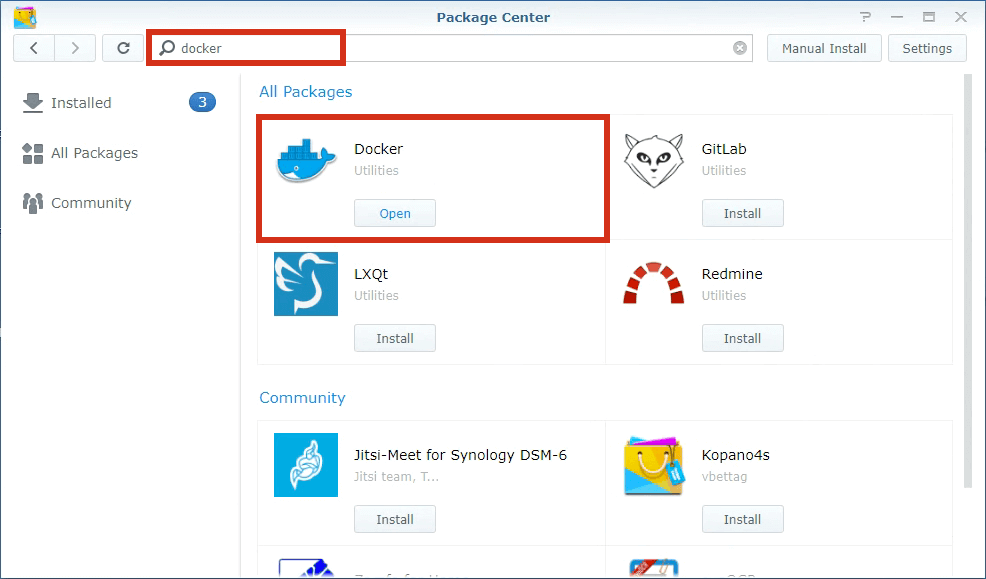
Task: Open the Community sidebar section
Action: point(90,203)
